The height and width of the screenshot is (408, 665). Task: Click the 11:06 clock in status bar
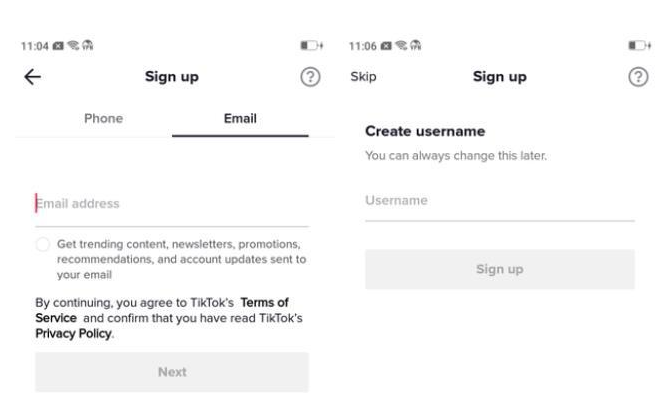coord(363,46)
